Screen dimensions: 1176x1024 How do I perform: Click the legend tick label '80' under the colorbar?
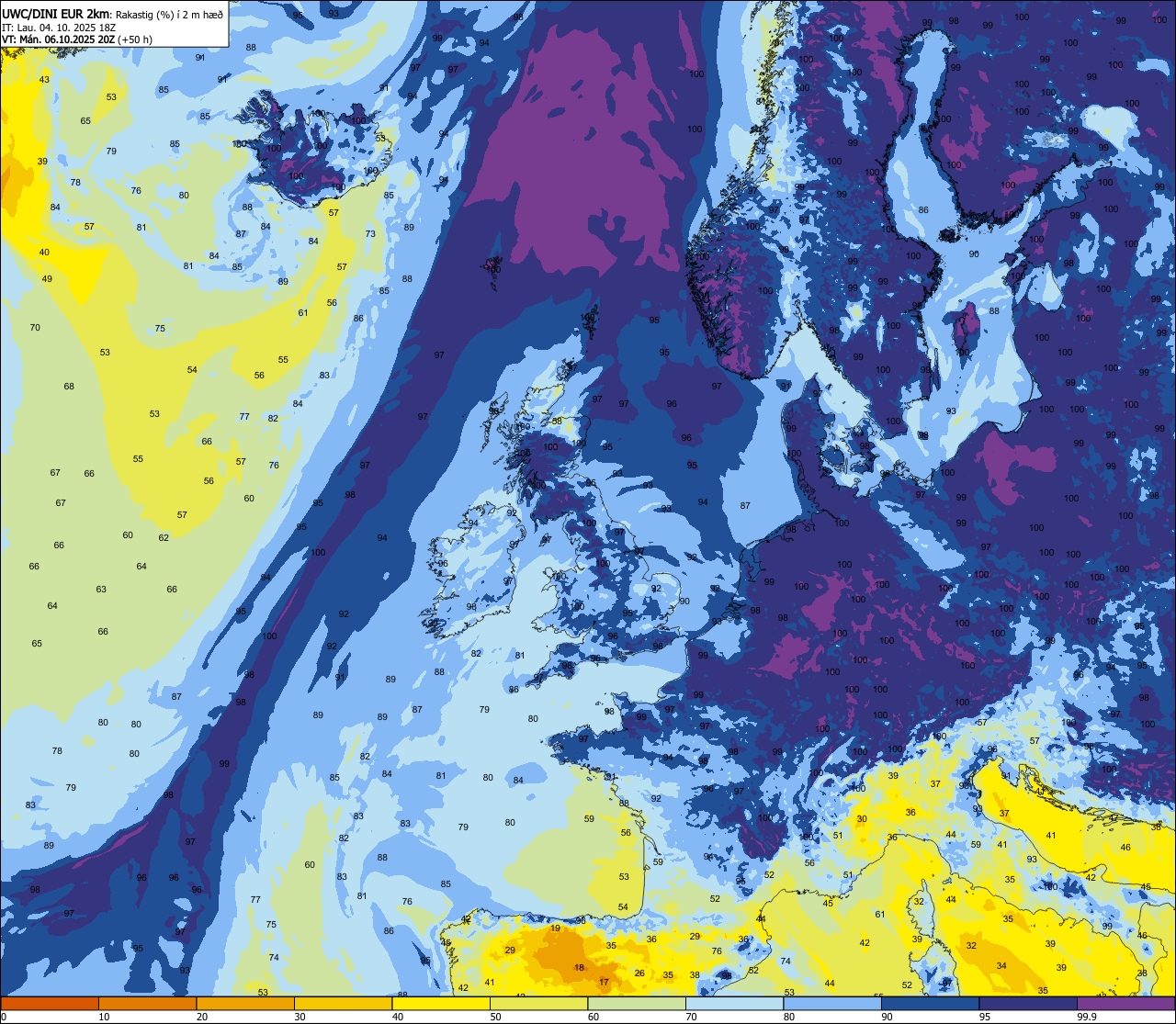coord(789,1016)
